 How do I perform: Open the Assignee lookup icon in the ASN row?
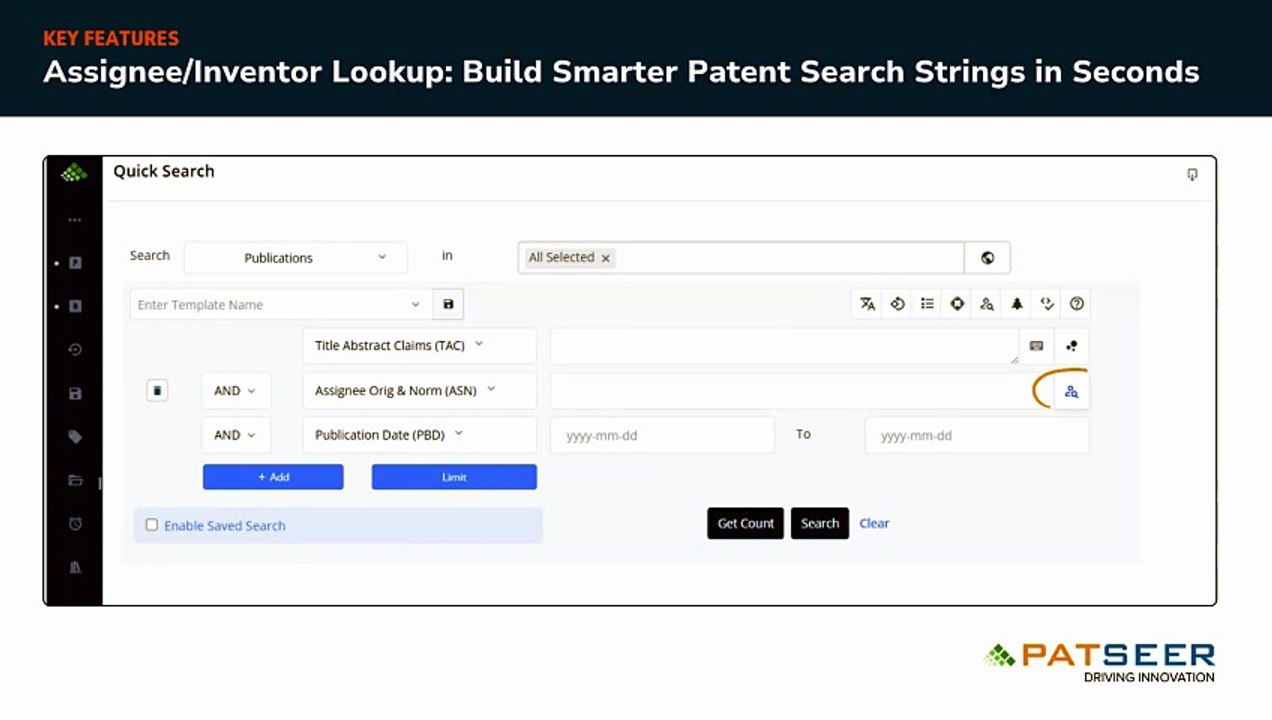tap(1072, 392)
